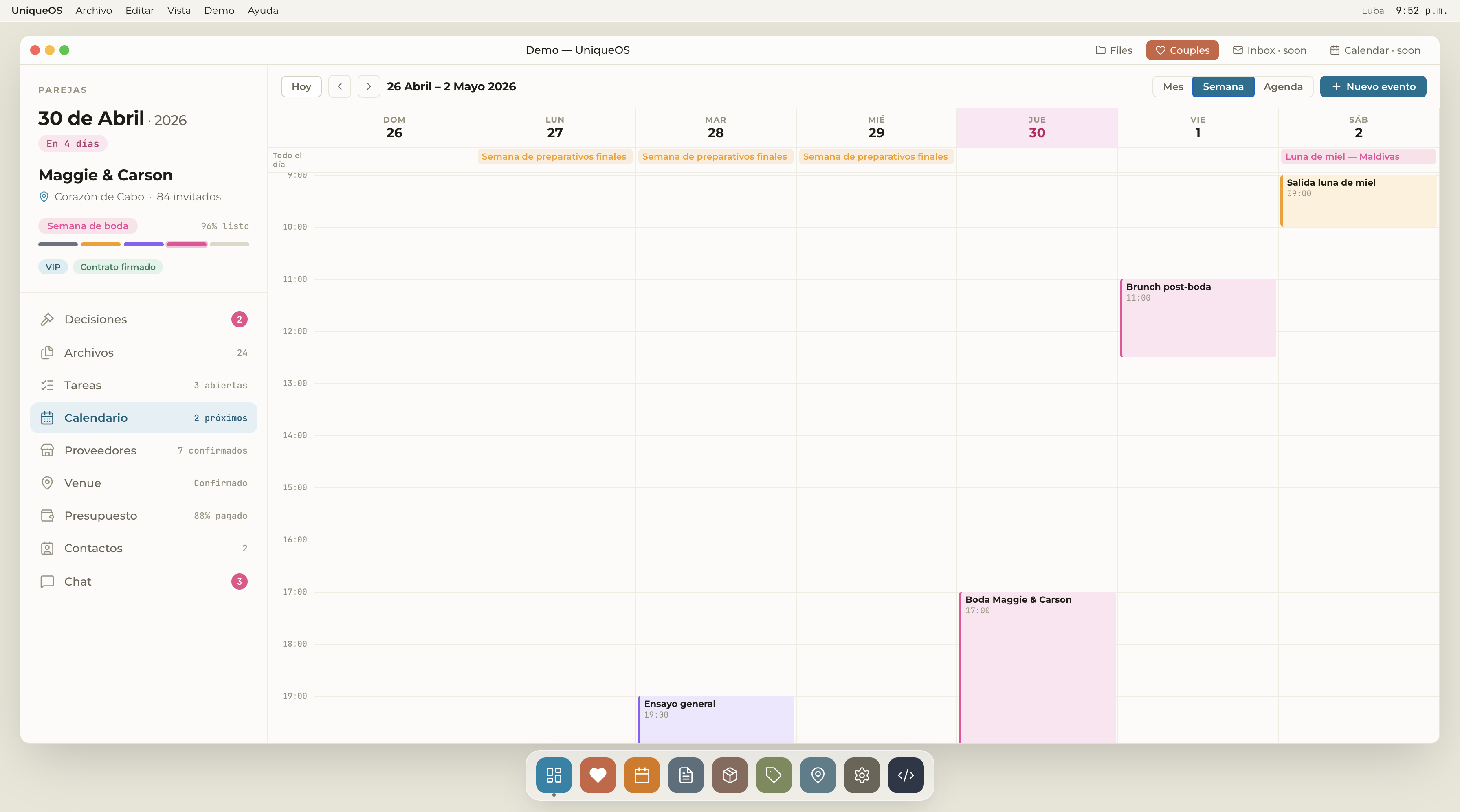The image size is (1460, 812).
Task: Click the pink progress segment bar
Action: (x=187, y=244)
